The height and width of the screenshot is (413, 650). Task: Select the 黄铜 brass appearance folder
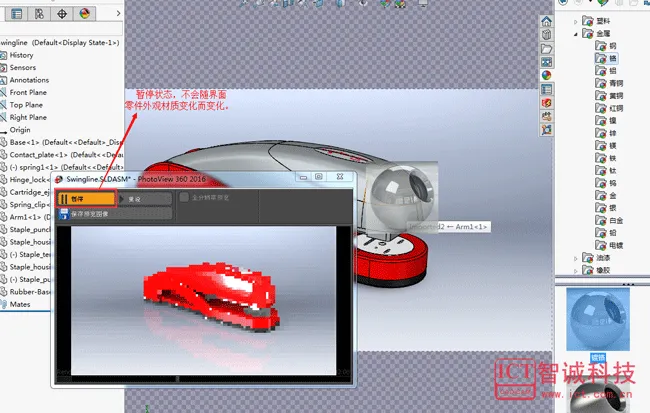tap(609, 96)
